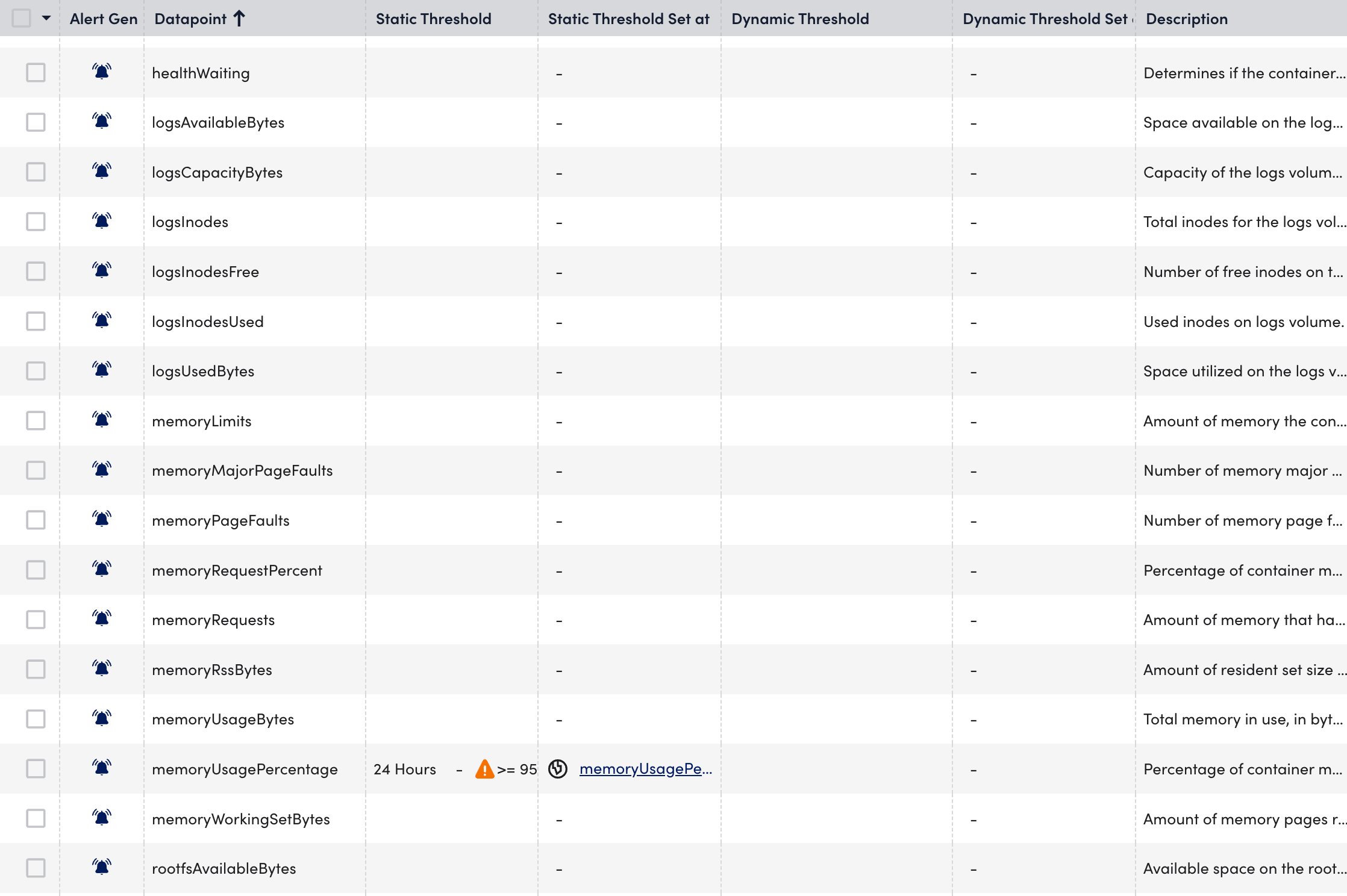Screen dimensions: 1347x896
Task: Tick the memoryUsagePercentage row checkbox
Action: pyautogui.click(x=36, y=769)
